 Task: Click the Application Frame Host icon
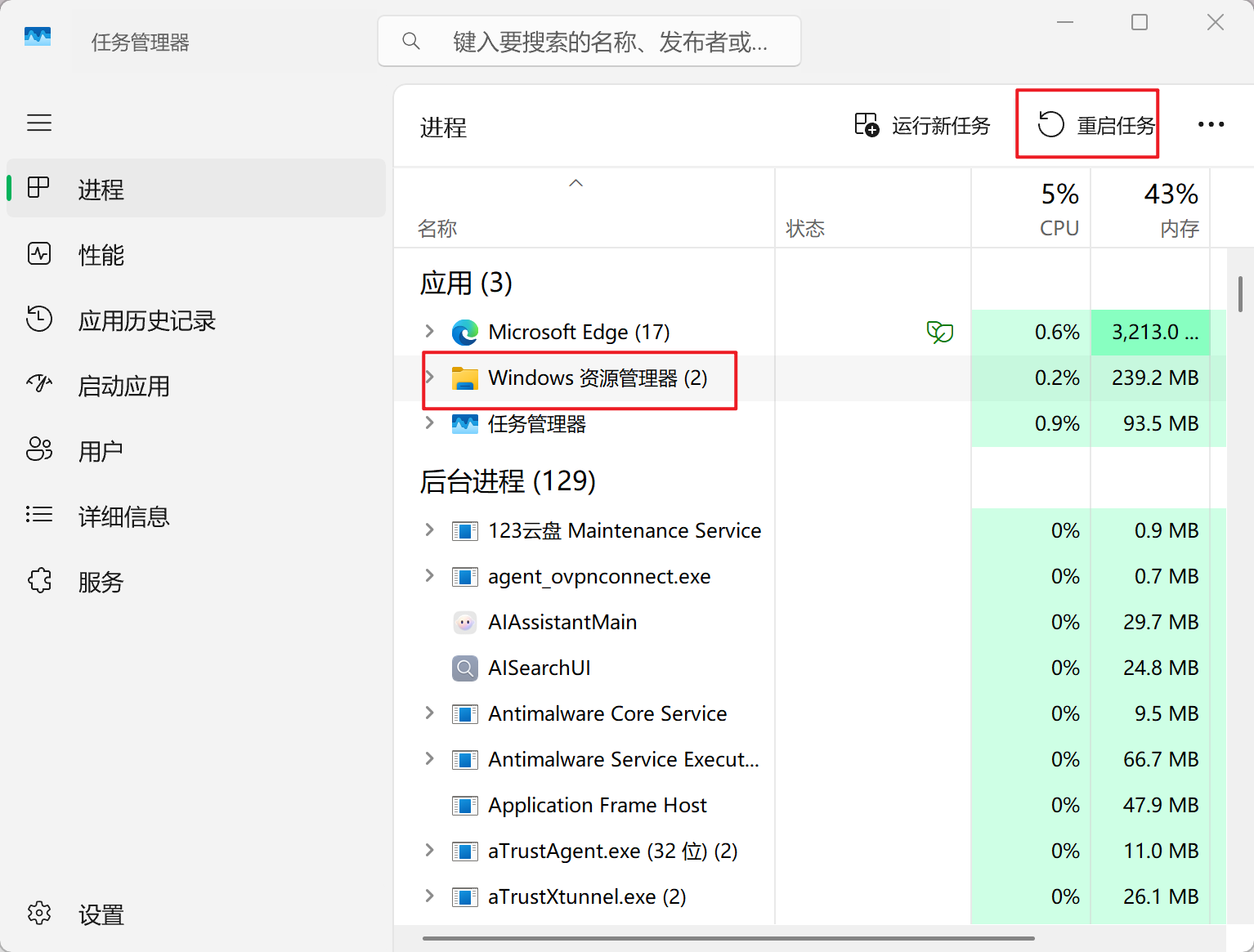pyautogui.click(x=465, y=806)
